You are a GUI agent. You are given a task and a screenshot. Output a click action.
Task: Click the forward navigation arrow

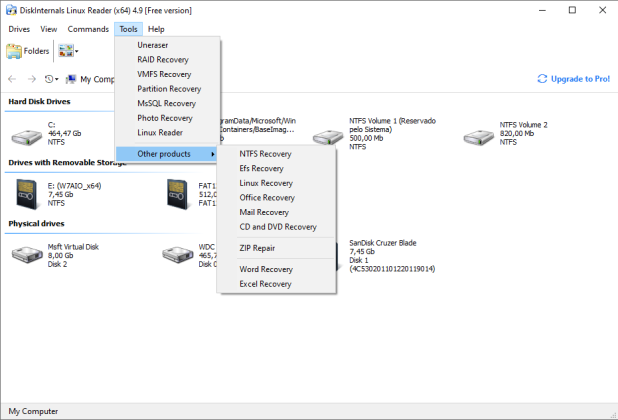click(32, 79)
